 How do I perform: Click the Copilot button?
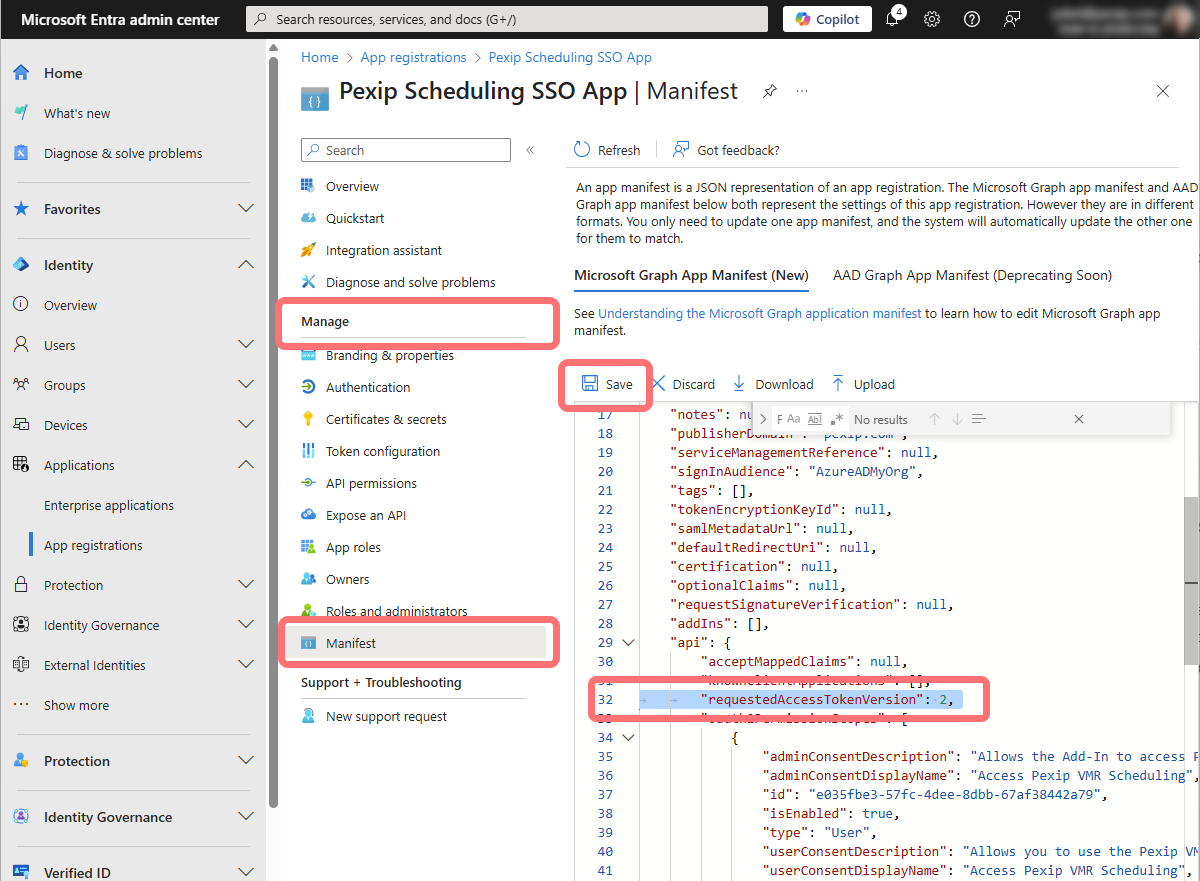pyautogui.click(x=827, y=19)
